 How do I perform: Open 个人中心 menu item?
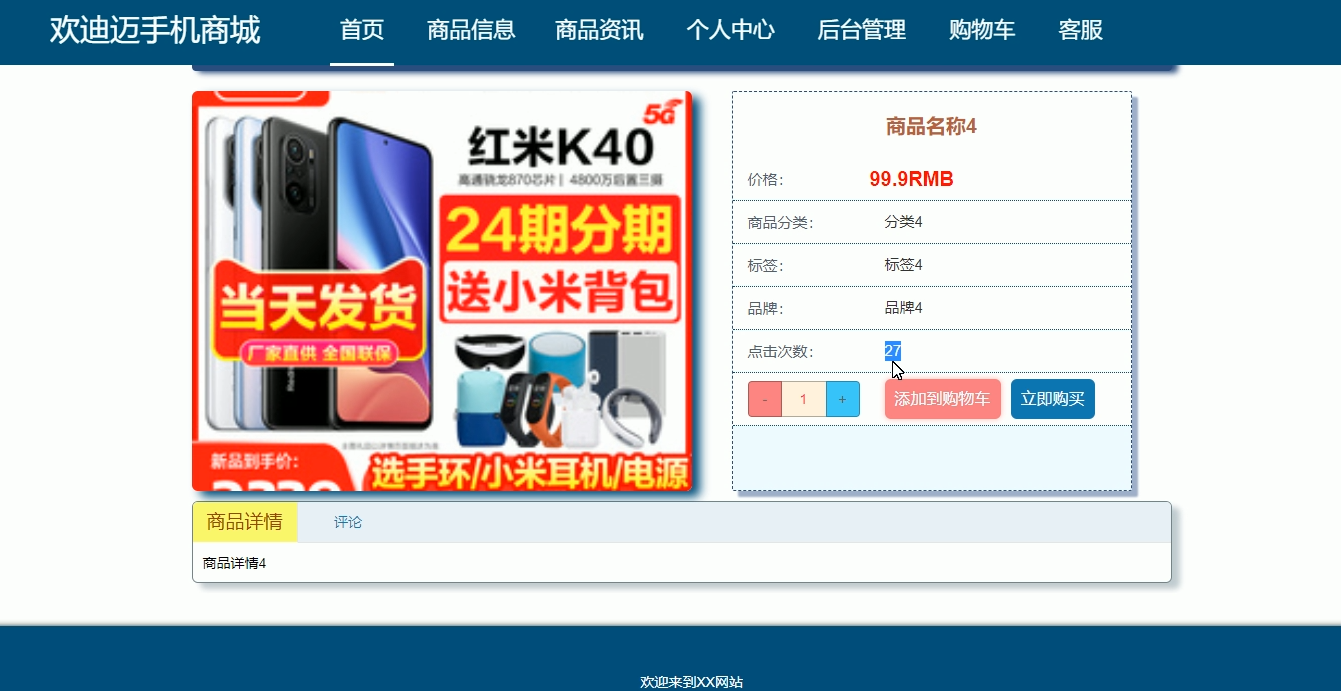click(x=730, y=30)
